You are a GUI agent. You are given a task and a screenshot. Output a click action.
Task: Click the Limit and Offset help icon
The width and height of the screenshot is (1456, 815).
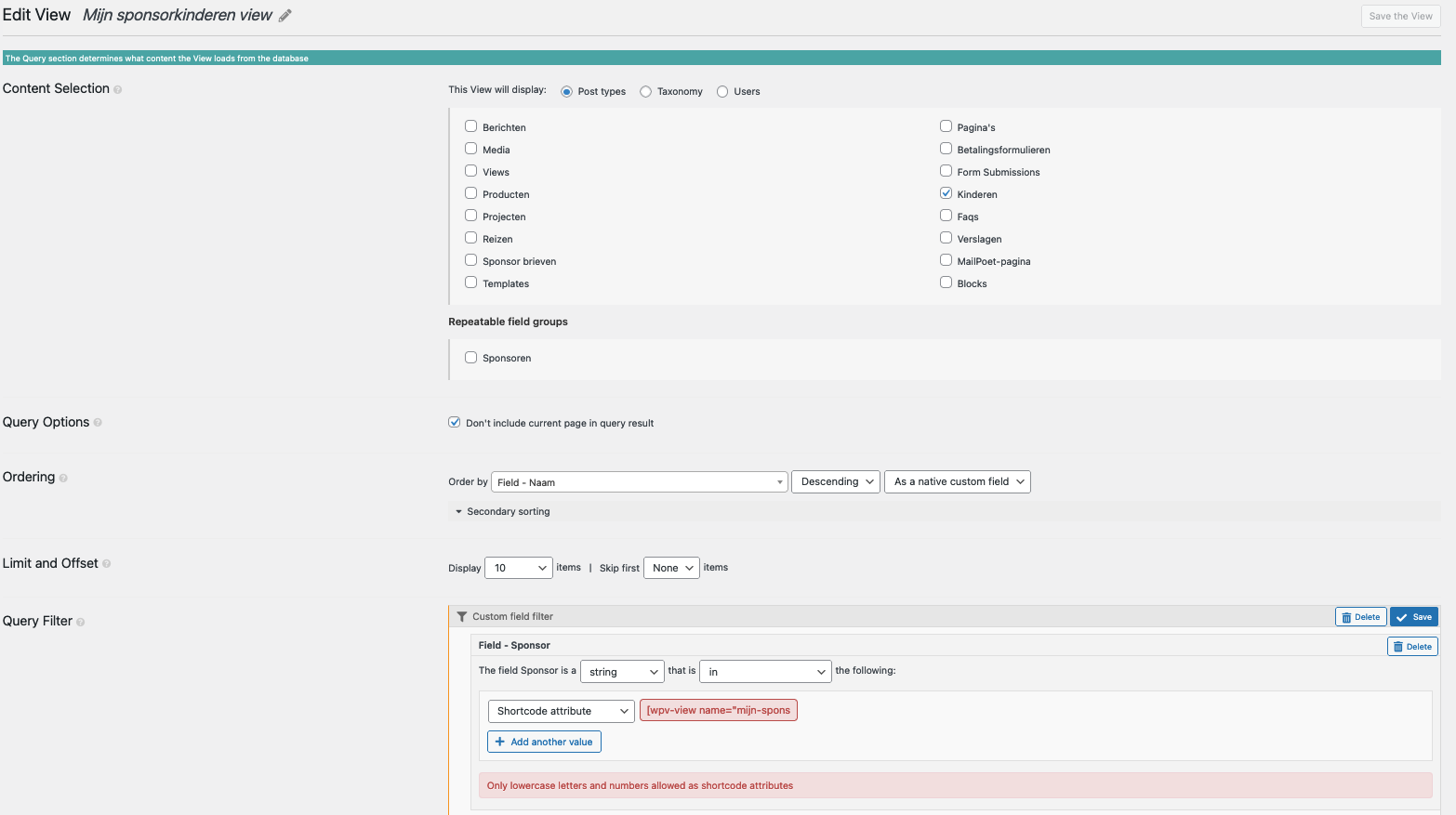point(107,564)
